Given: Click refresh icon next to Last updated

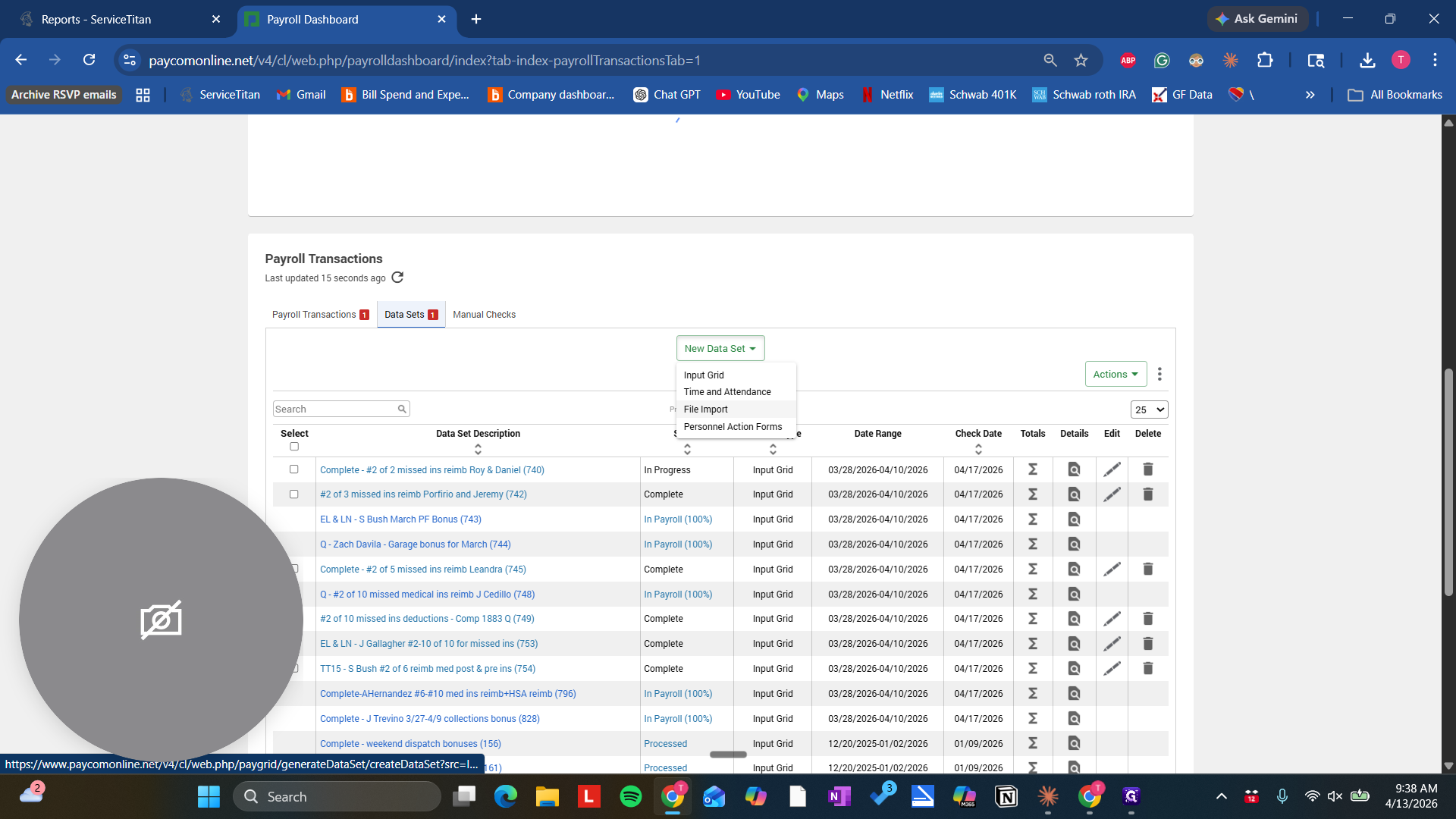Looking at the screenshot, I should click(397, 278).
